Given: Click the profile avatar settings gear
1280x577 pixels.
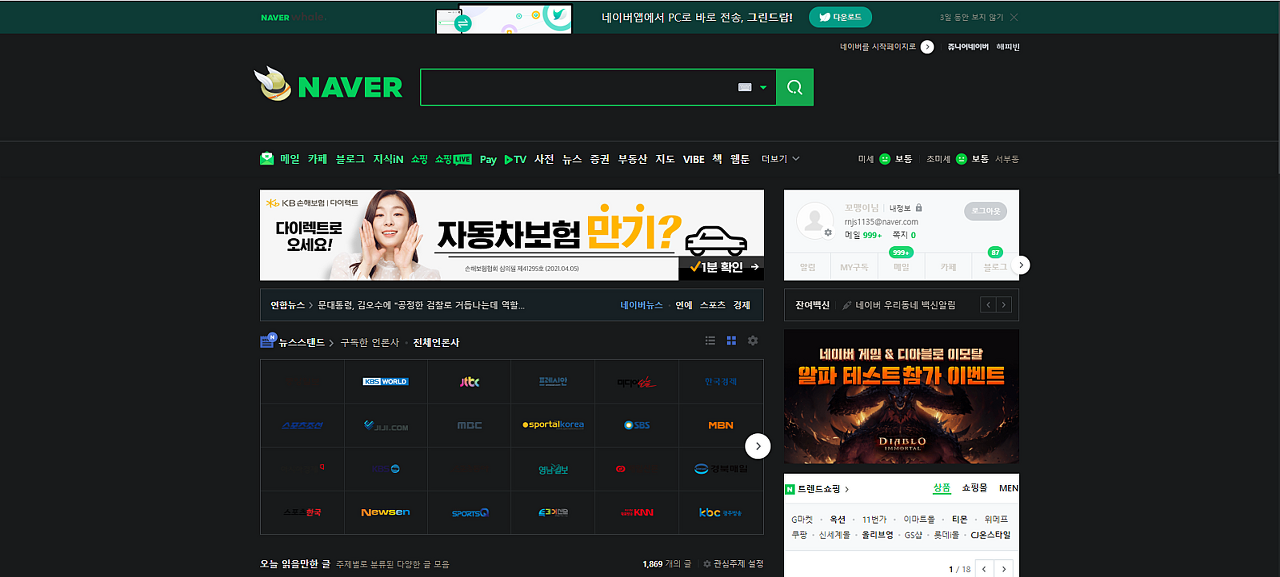Looking at the screenshot, I should (x=828, y=232).
